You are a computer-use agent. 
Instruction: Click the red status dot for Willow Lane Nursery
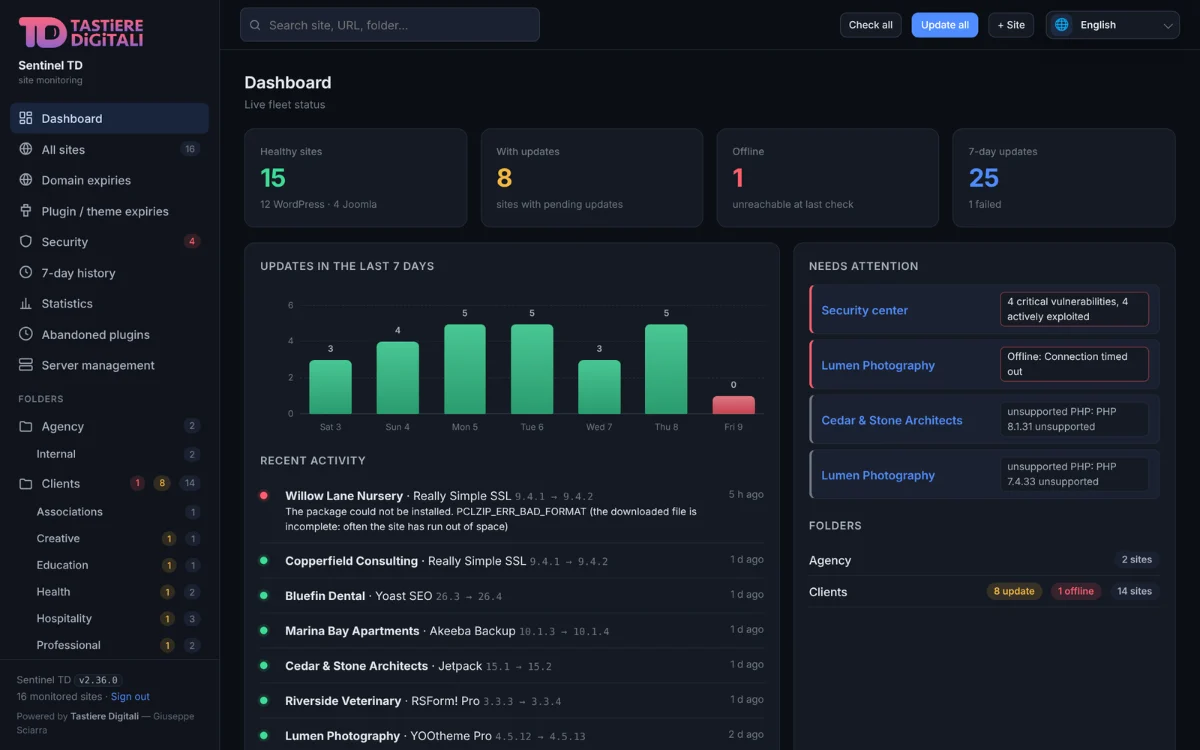point(264,495)
